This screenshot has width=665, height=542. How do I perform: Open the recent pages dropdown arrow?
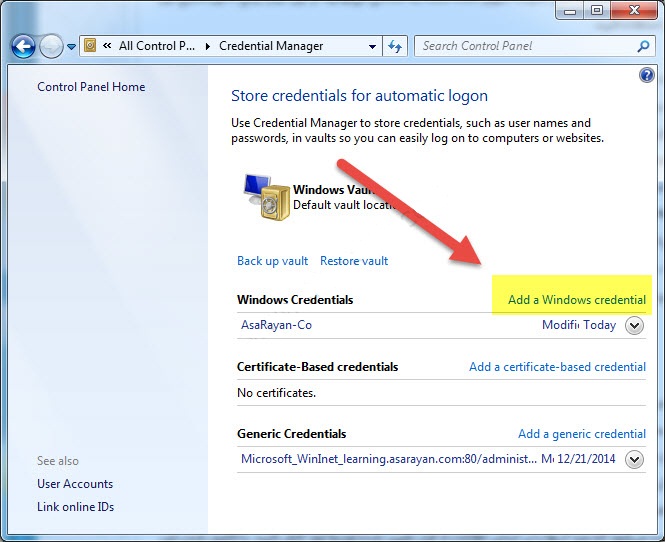click(x=71, y=47)
